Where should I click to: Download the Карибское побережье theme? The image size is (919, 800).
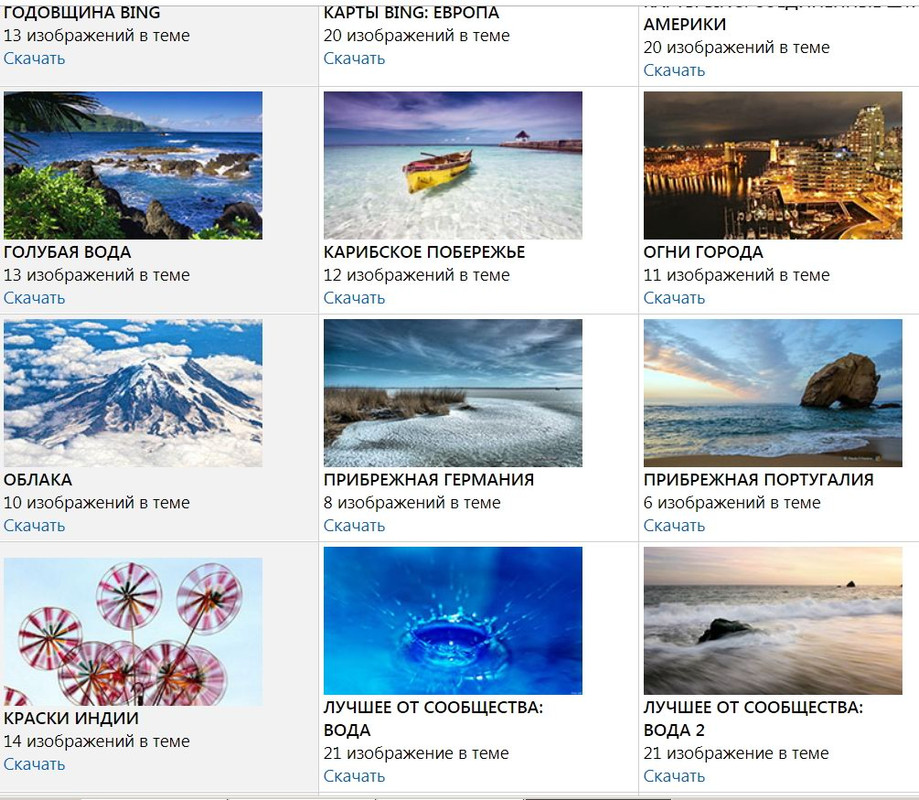point(354,298)
